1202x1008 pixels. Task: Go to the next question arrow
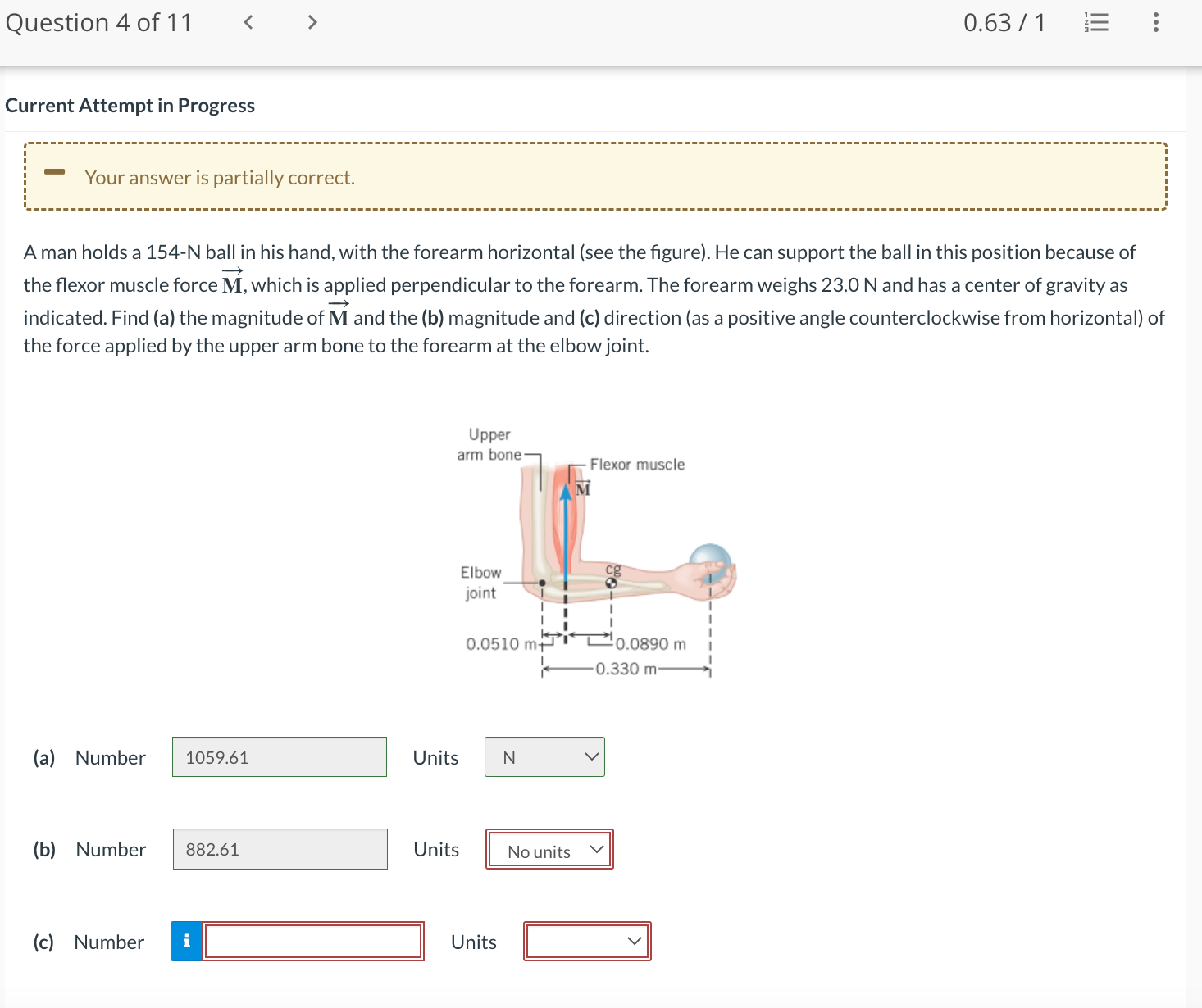(312, 23)
